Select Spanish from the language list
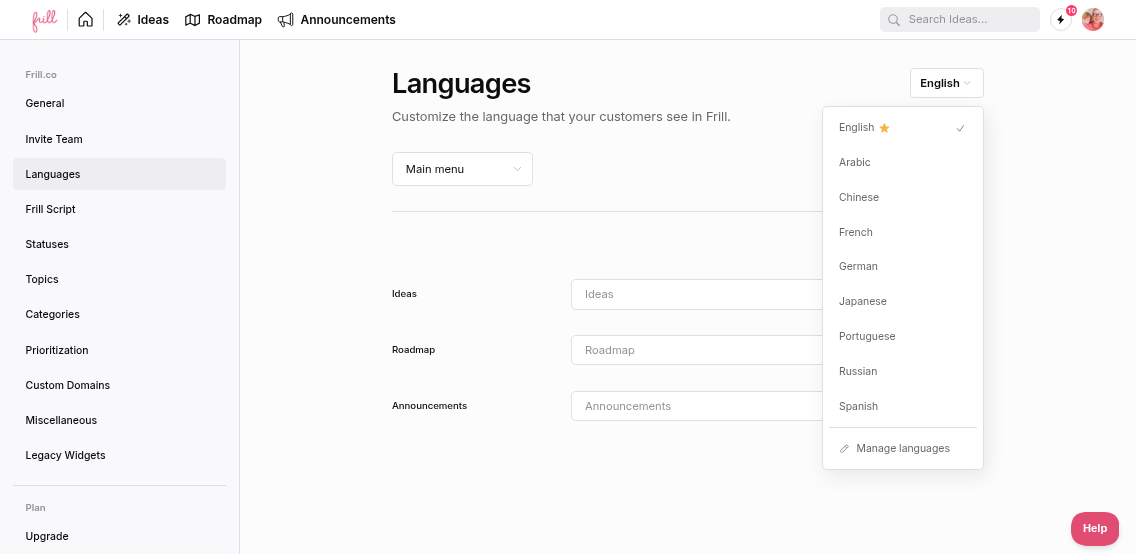Image resolution: width=1136 pixels, height=554 pixels. pos(903,406)
